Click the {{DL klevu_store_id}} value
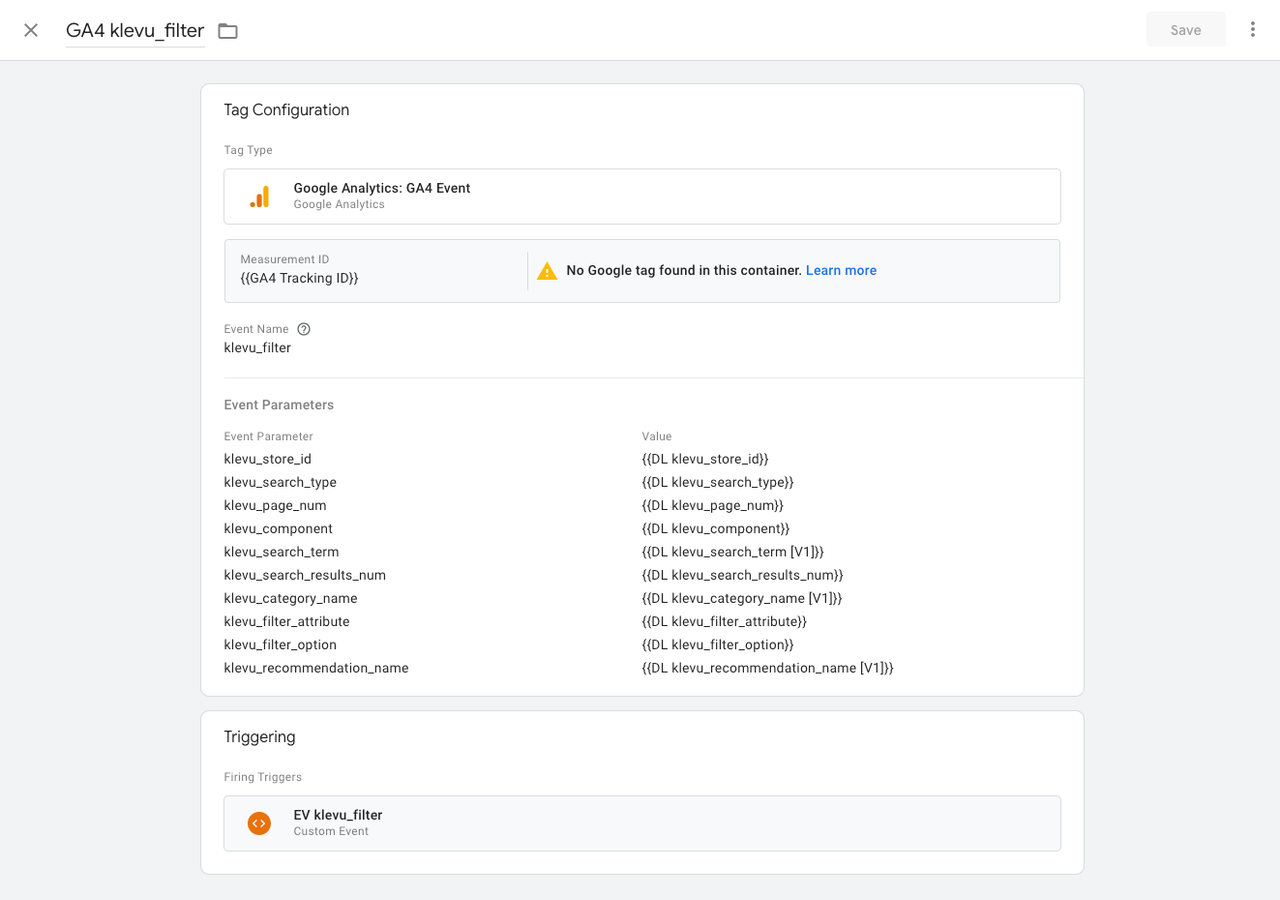Viewport: 1280px width, 900px height. click(705, 459)
